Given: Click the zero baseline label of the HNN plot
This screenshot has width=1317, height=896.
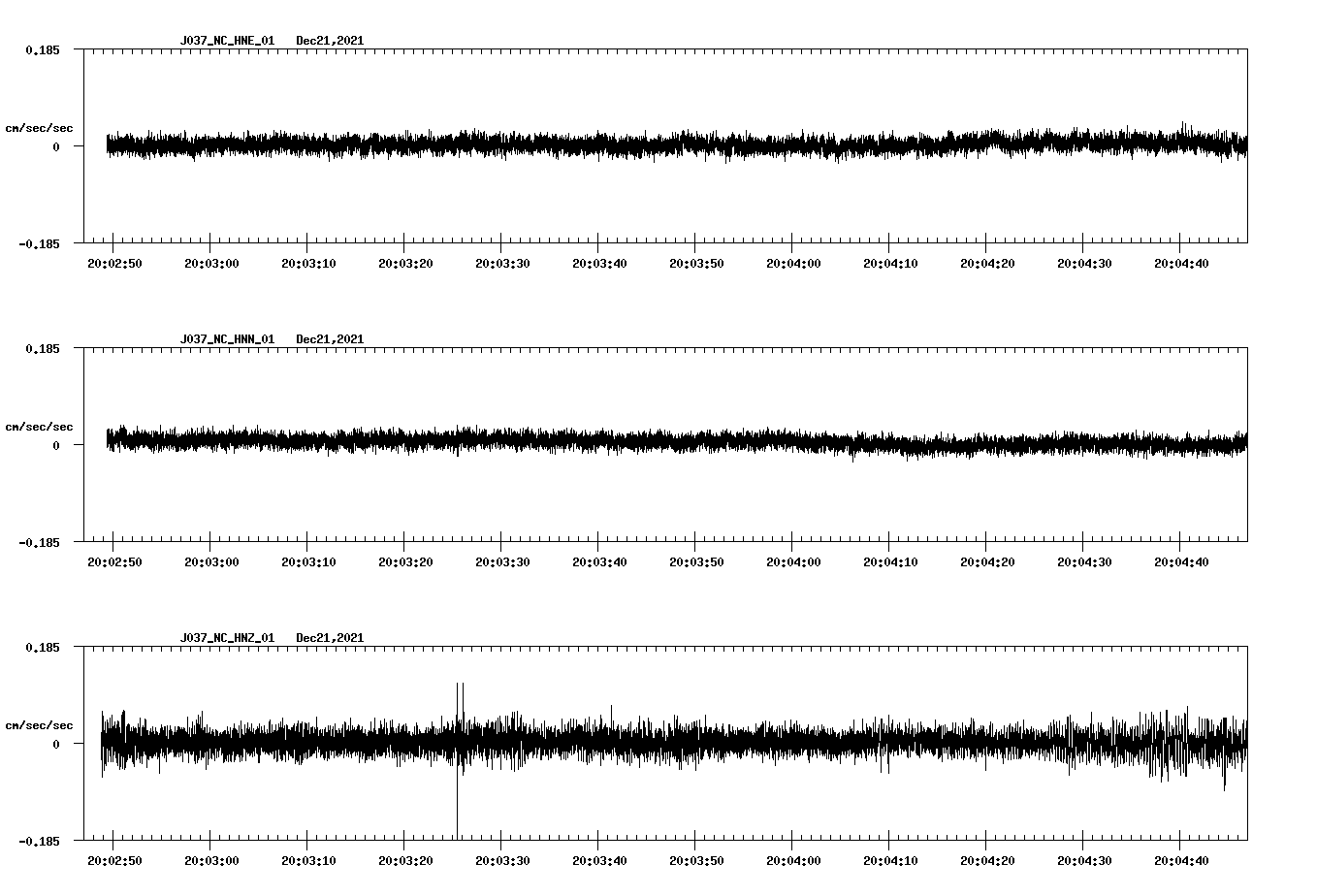Looking at the screenshot, I should pyautogui.click(x=56, y=446).
